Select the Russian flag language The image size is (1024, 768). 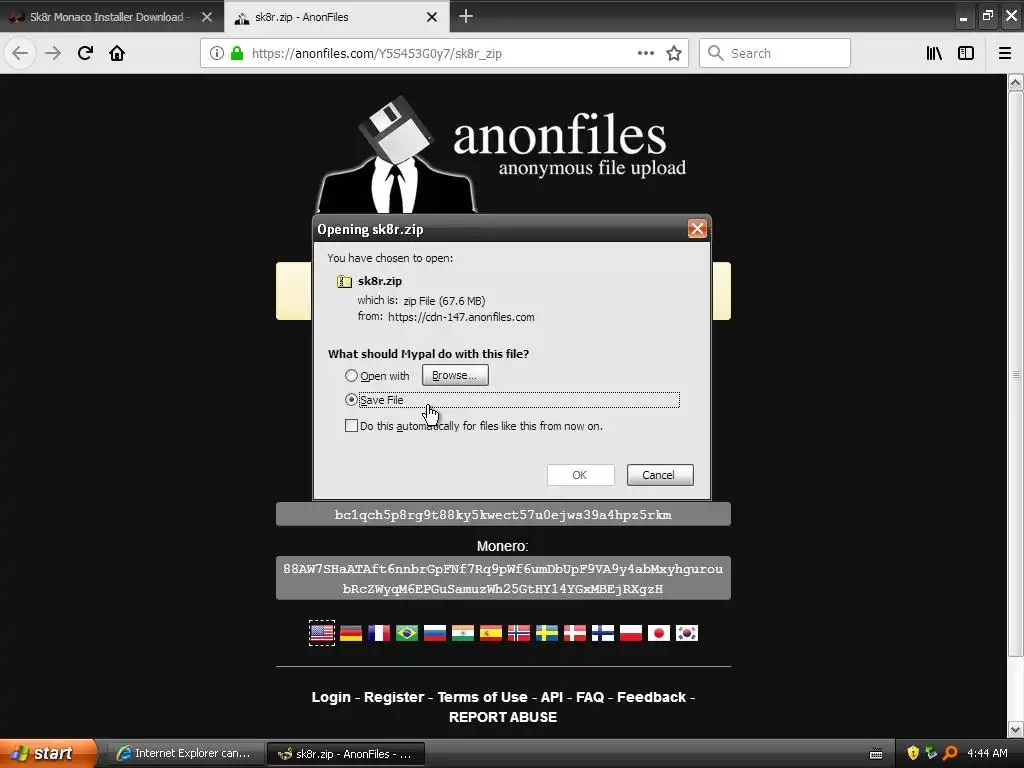435,633
